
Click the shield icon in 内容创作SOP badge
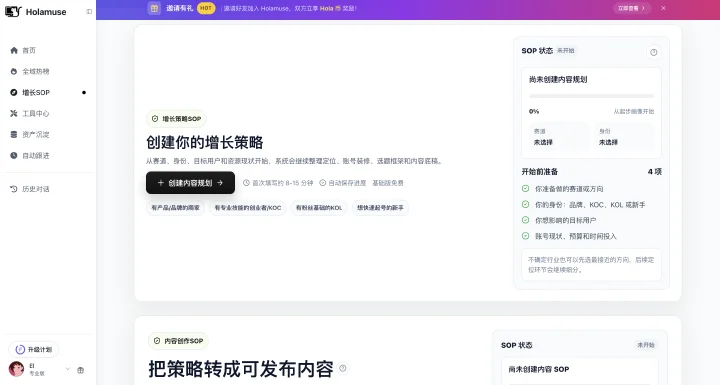(x=157, y=341)
